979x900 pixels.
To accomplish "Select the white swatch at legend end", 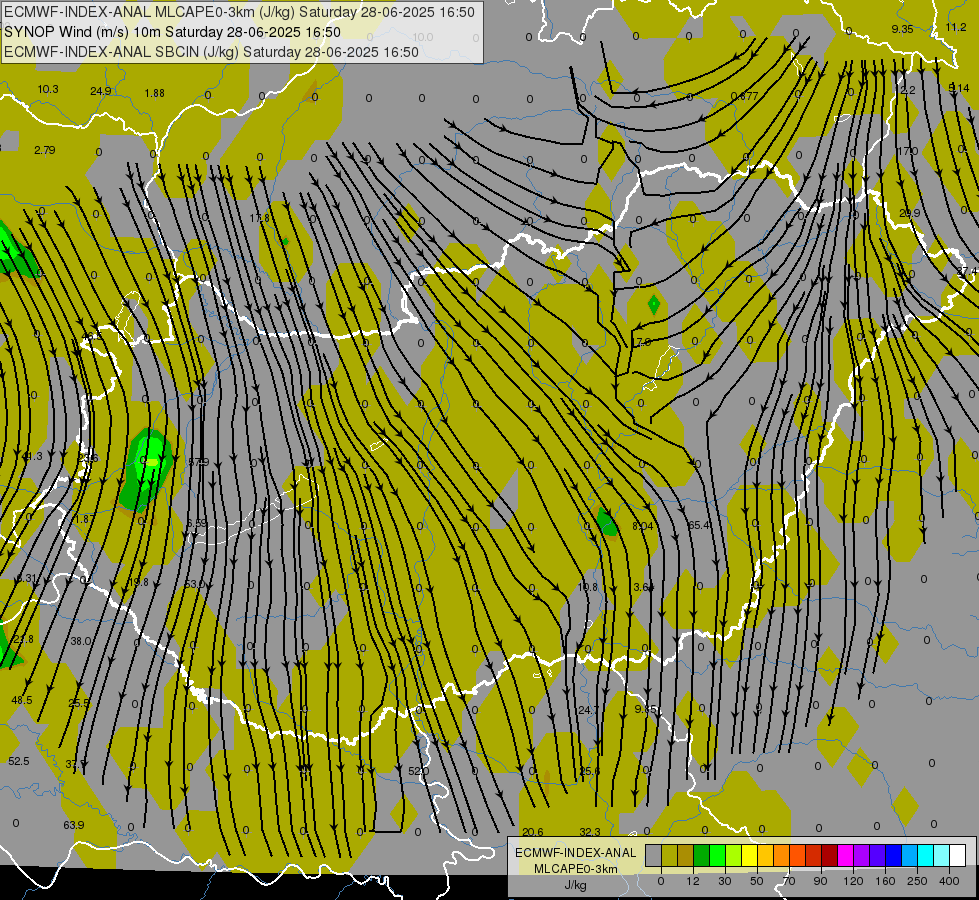I will [x=958, y=856].
